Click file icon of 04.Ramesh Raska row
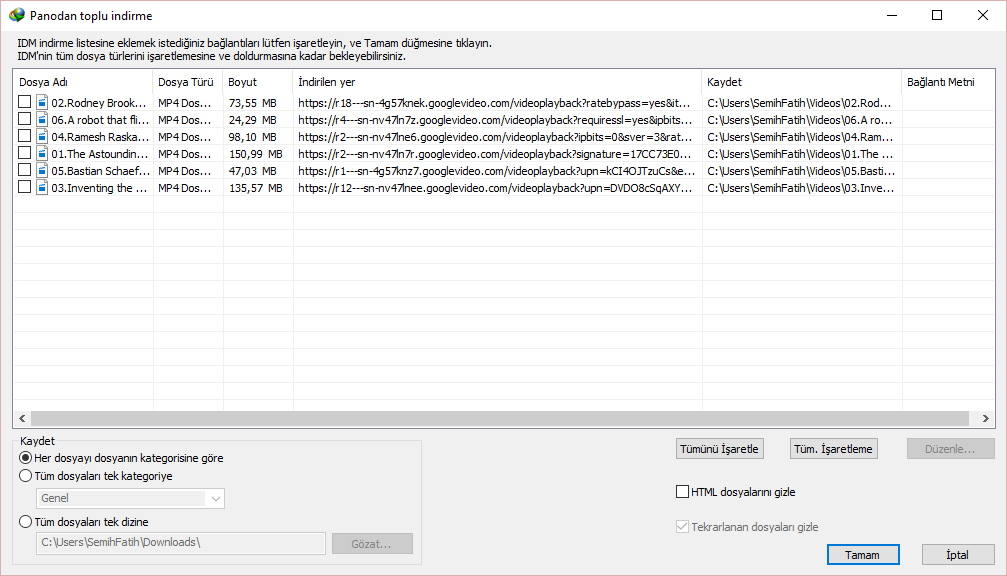The width and height of the screenshot is (1007, 576). (x=43, y=137)
